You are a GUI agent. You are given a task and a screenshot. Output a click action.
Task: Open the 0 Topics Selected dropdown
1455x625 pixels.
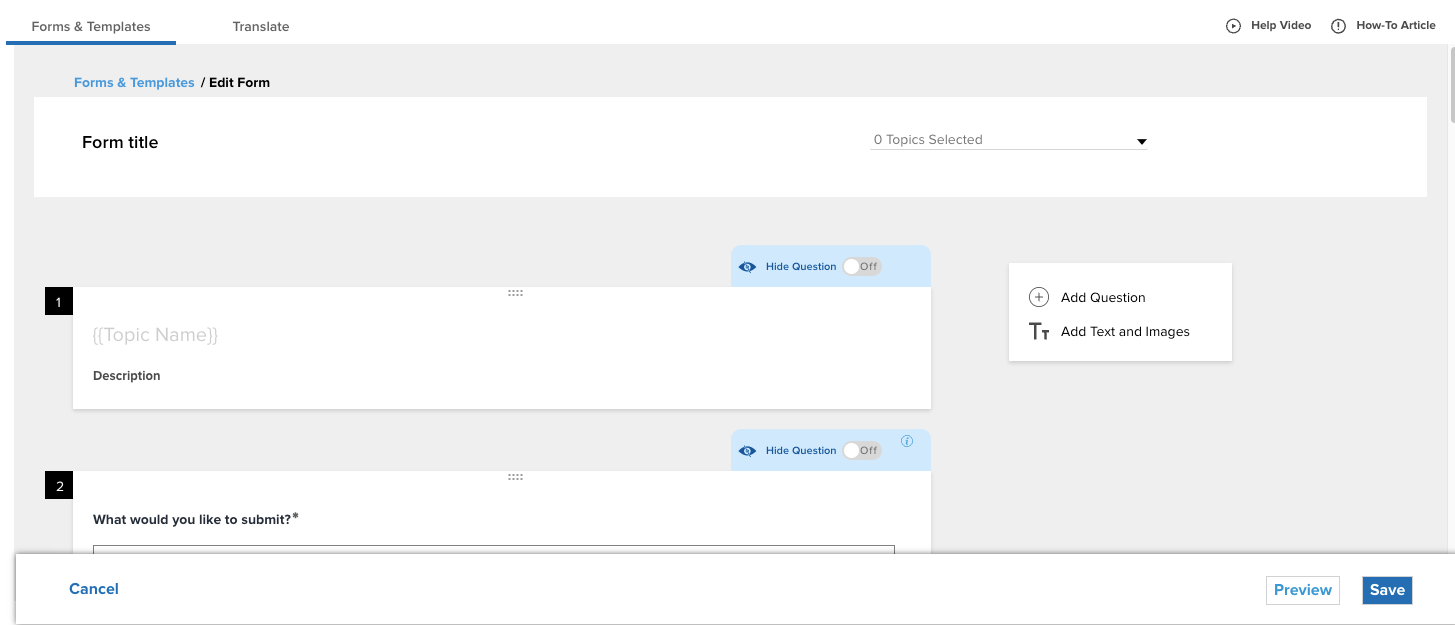pyautogui.click(x=1009, y=140)
